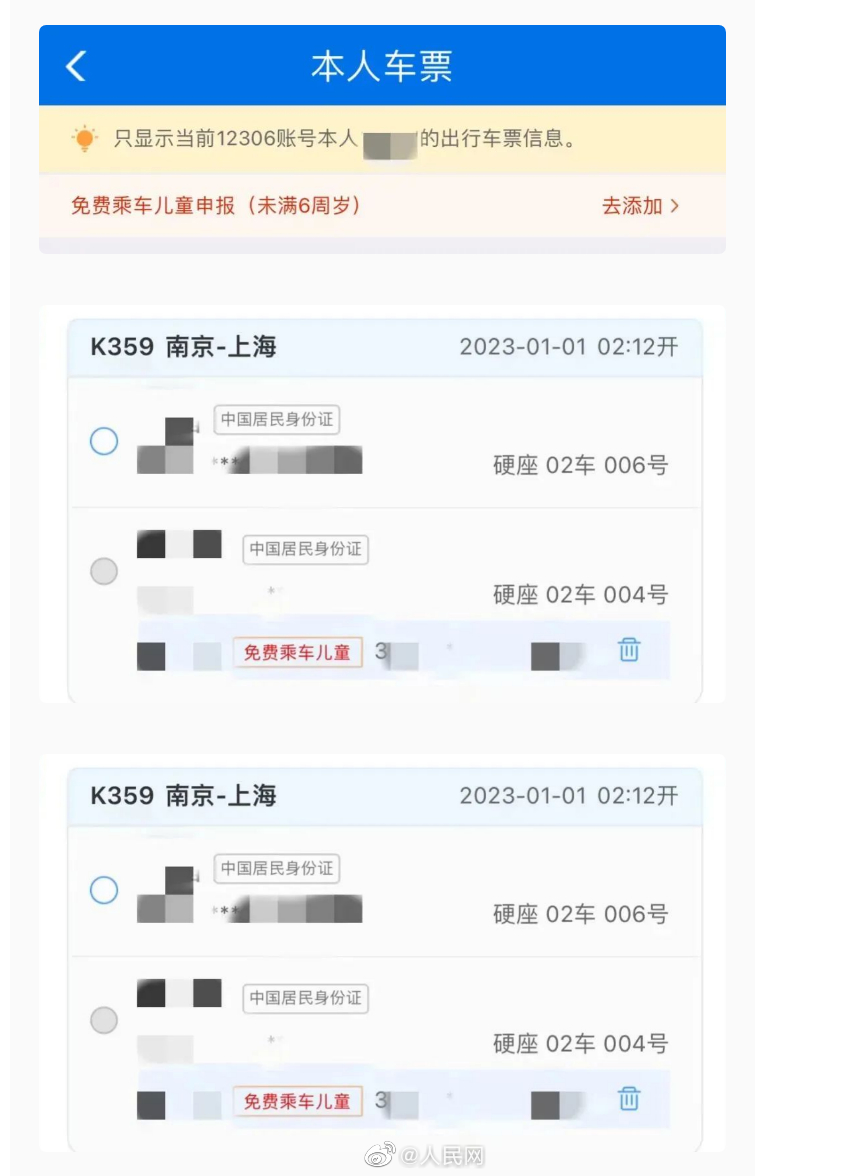The width and height of the screenshot is (852, 1176).
Task: Select seat 004号 radio in first ticket card
Action: coord(104,572)
